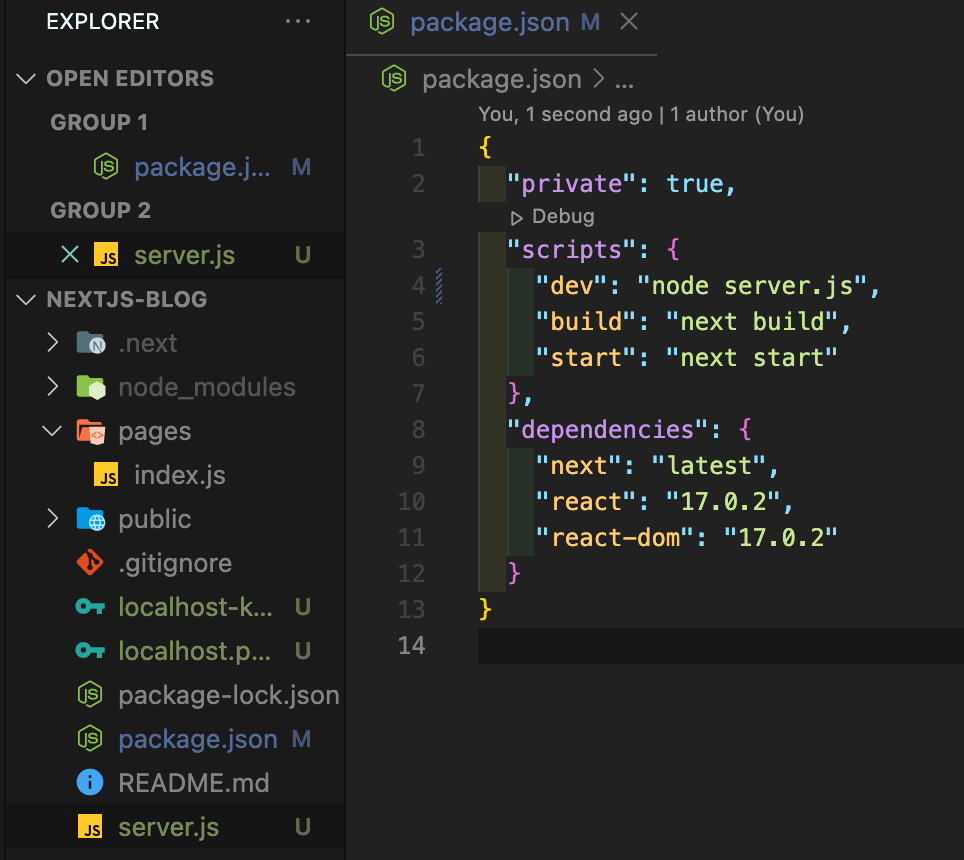This screenshot has width=964, height=860.
Task: Expand the .next folder chevron
Action: (x=53, y=342)
